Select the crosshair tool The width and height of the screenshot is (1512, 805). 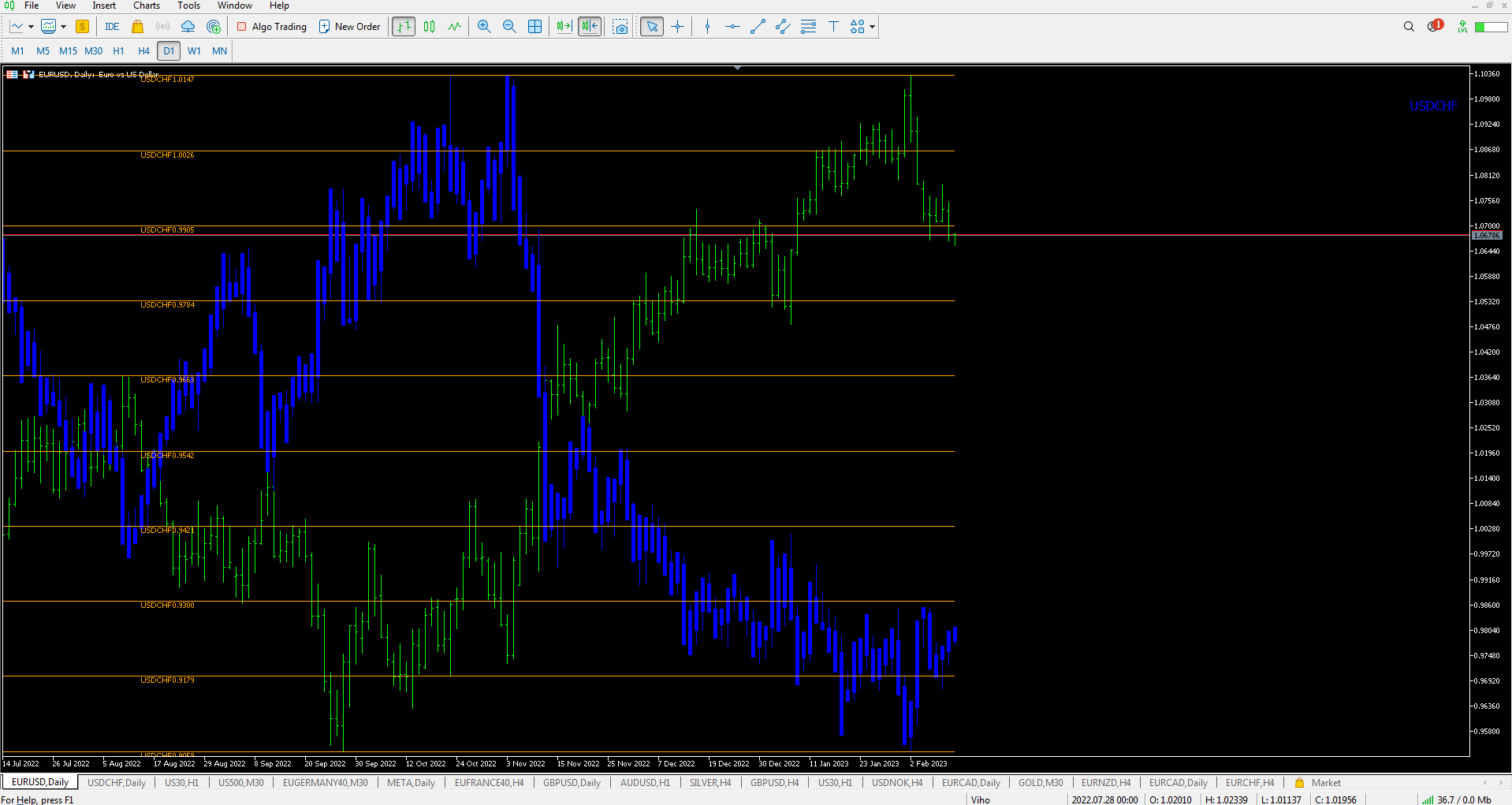tap(677, 27)
